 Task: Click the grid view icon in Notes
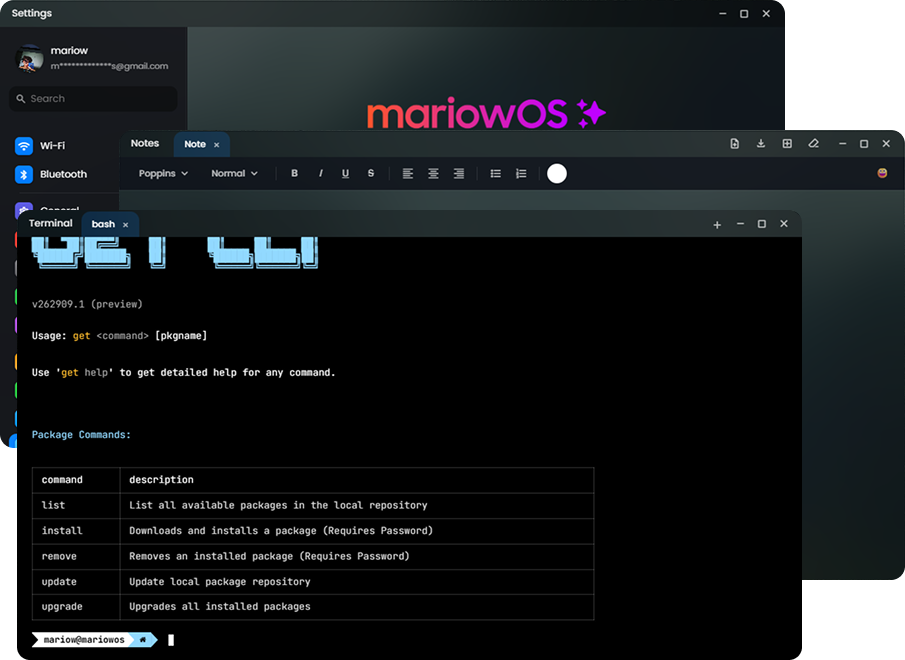787,144
